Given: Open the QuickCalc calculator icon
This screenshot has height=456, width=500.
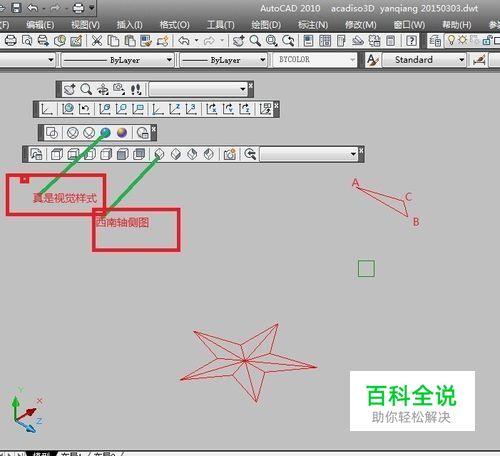Looking at the screenshot, I should pyautogui.click(x=391, y=41).
